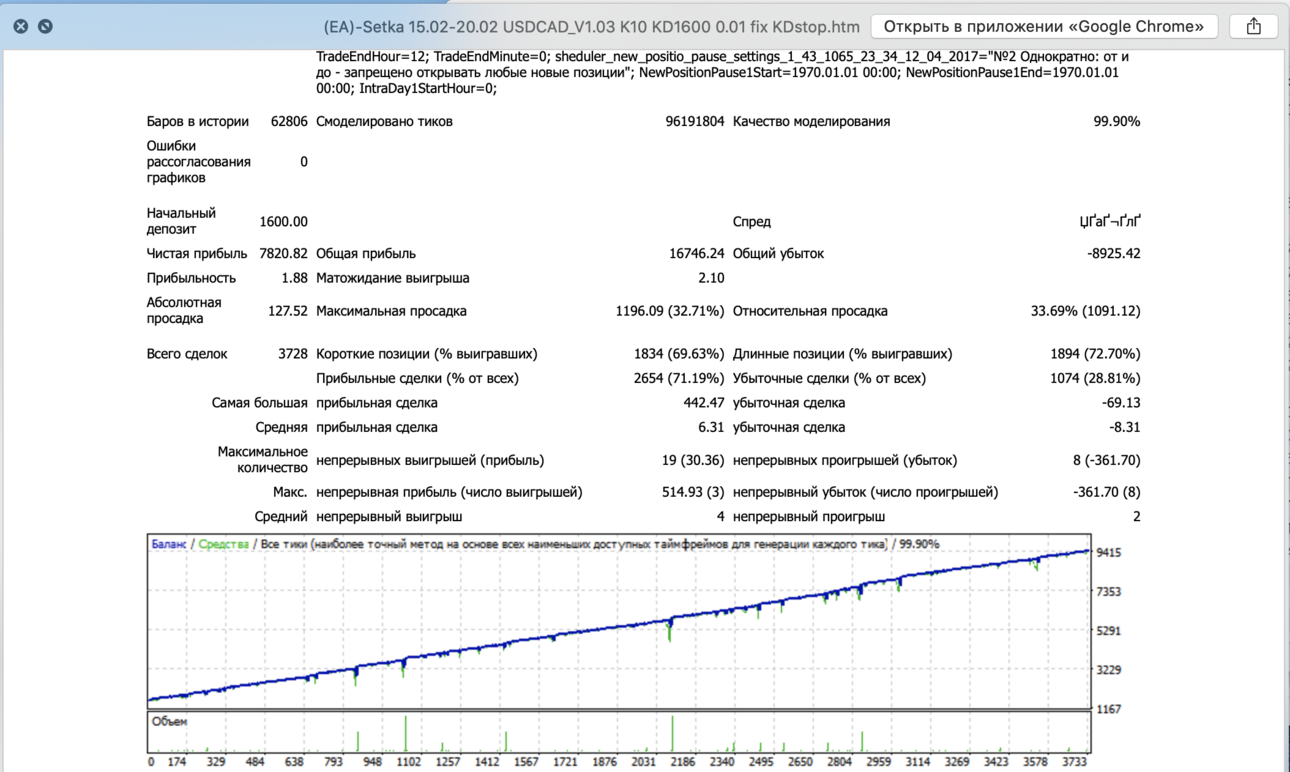This screenshot has width=1290, height=772.
Task: Click the "Максимальная просадка" label
Action: pyautogui.click(x=391, y=311)
